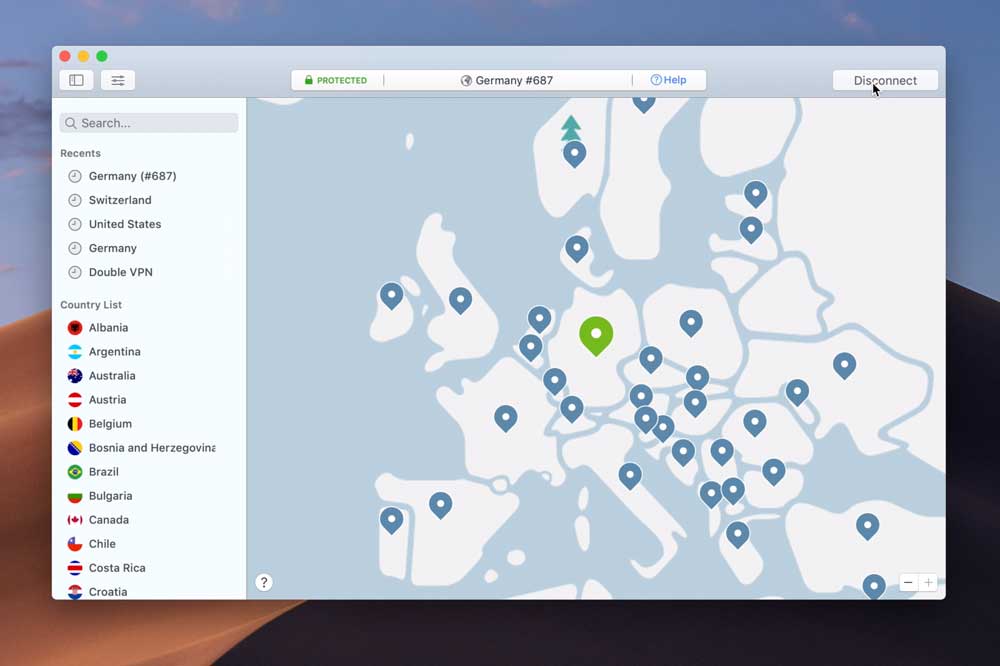The image size is (1000, 666).
Task: Click the Canada flag icon
Action: [75, 520]
